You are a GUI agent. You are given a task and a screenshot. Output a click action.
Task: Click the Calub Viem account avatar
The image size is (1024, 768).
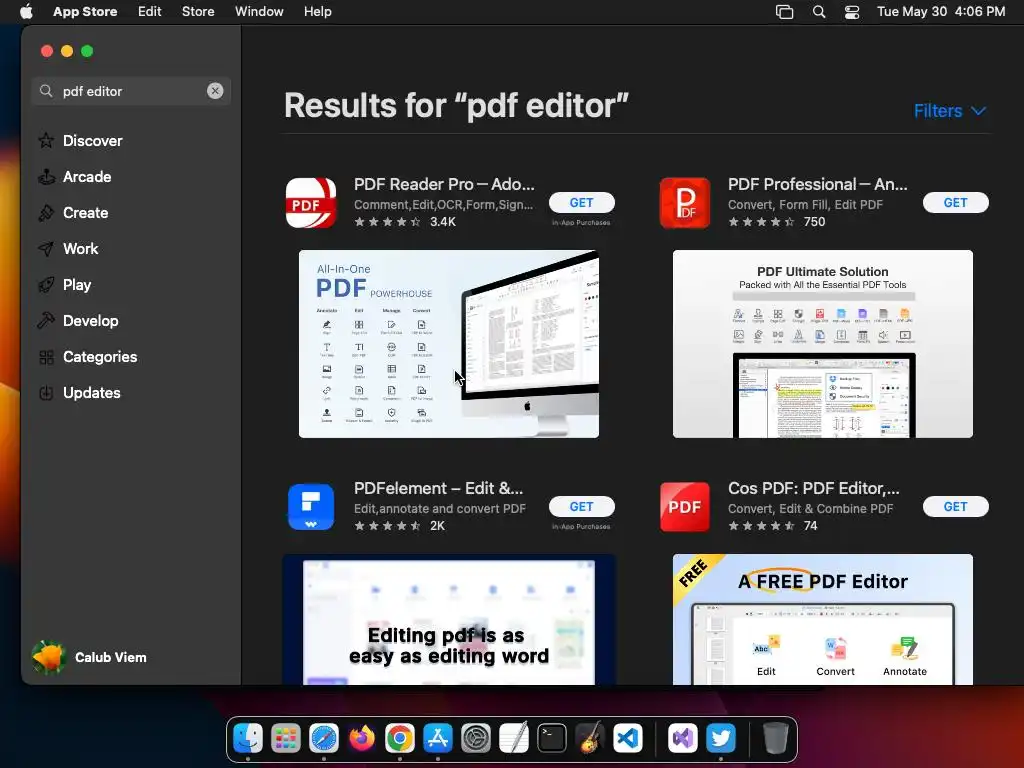pyautogui.click(x=49, y=657)
